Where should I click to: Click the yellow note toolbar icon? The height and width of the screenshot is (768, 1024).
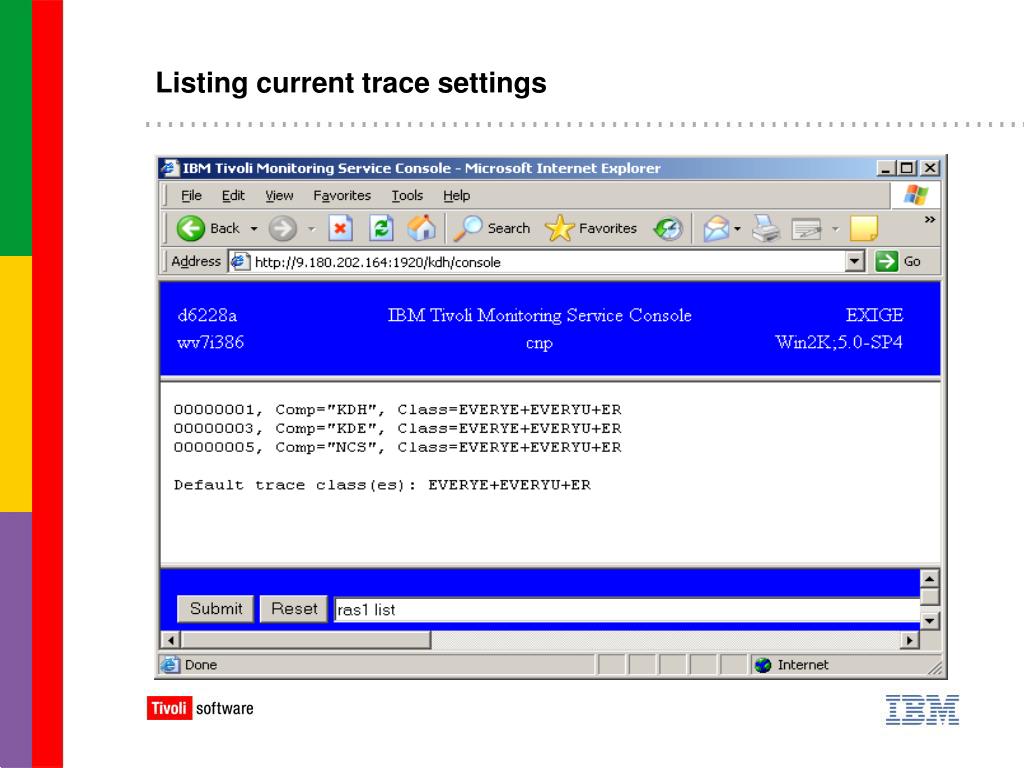pos(863,228)
